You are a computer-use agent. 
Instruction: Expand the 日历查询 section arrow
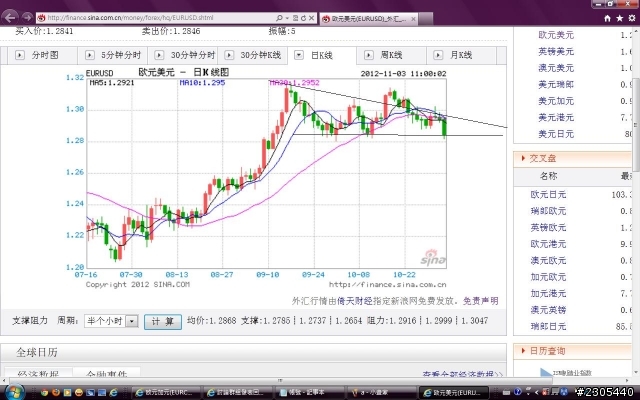523,351
